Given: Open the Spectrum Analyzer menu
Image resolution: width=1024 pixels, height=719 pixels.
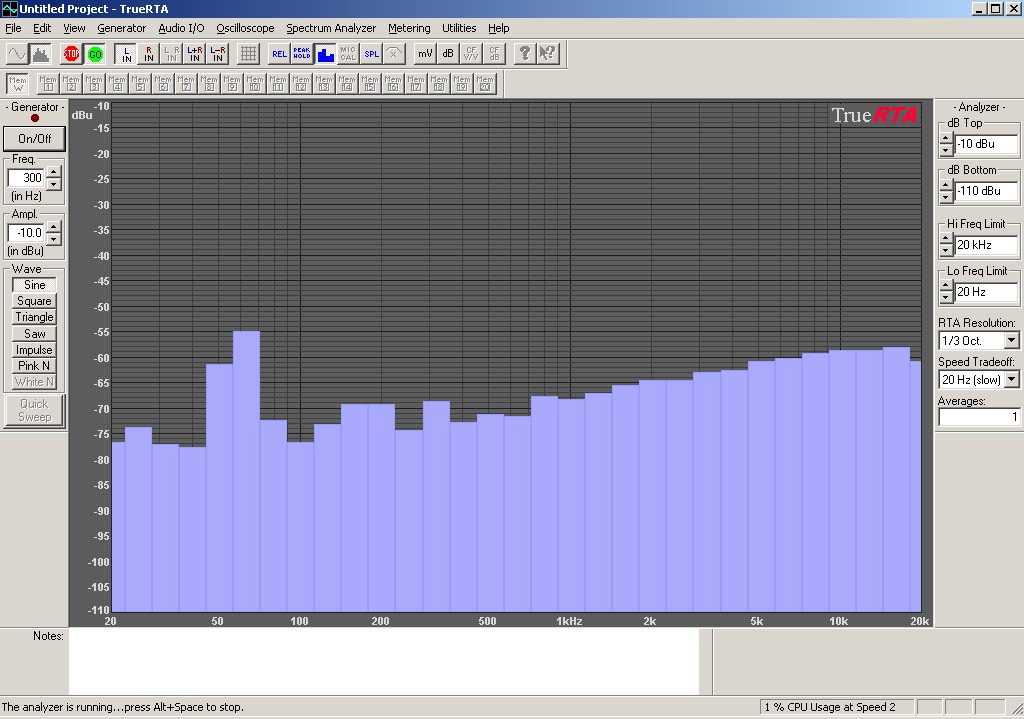Looking at the screenshot, I should (x=331, y=28).
